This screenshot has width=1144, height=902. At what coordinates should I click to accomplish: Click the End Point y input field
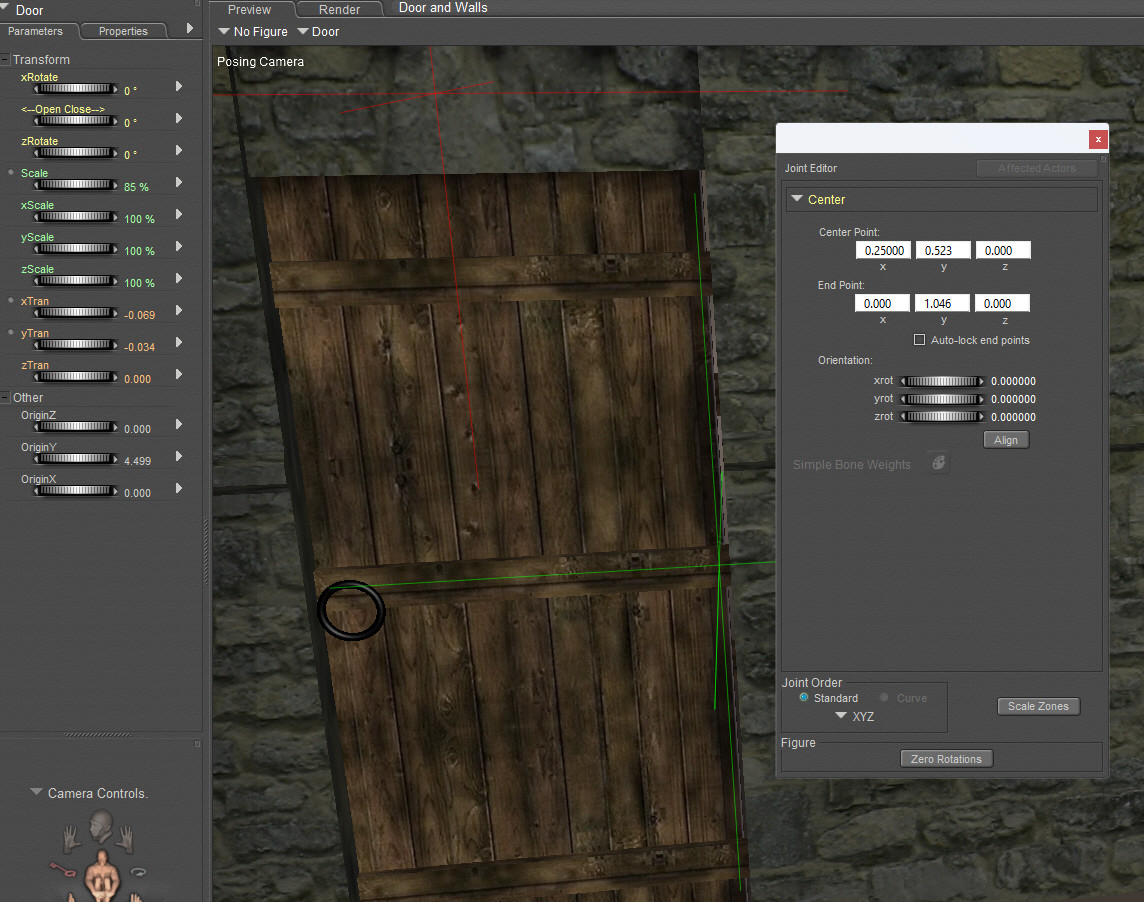tap(943, 303)
